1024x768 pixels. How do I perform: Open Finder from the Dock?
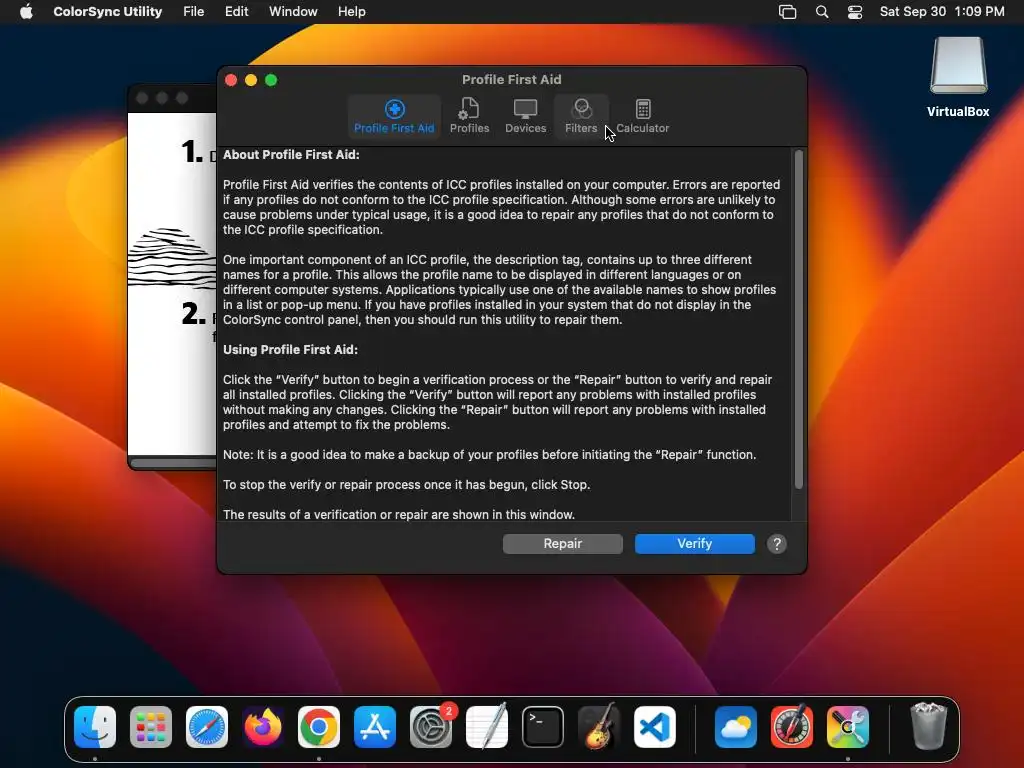[x=95, y=726]
